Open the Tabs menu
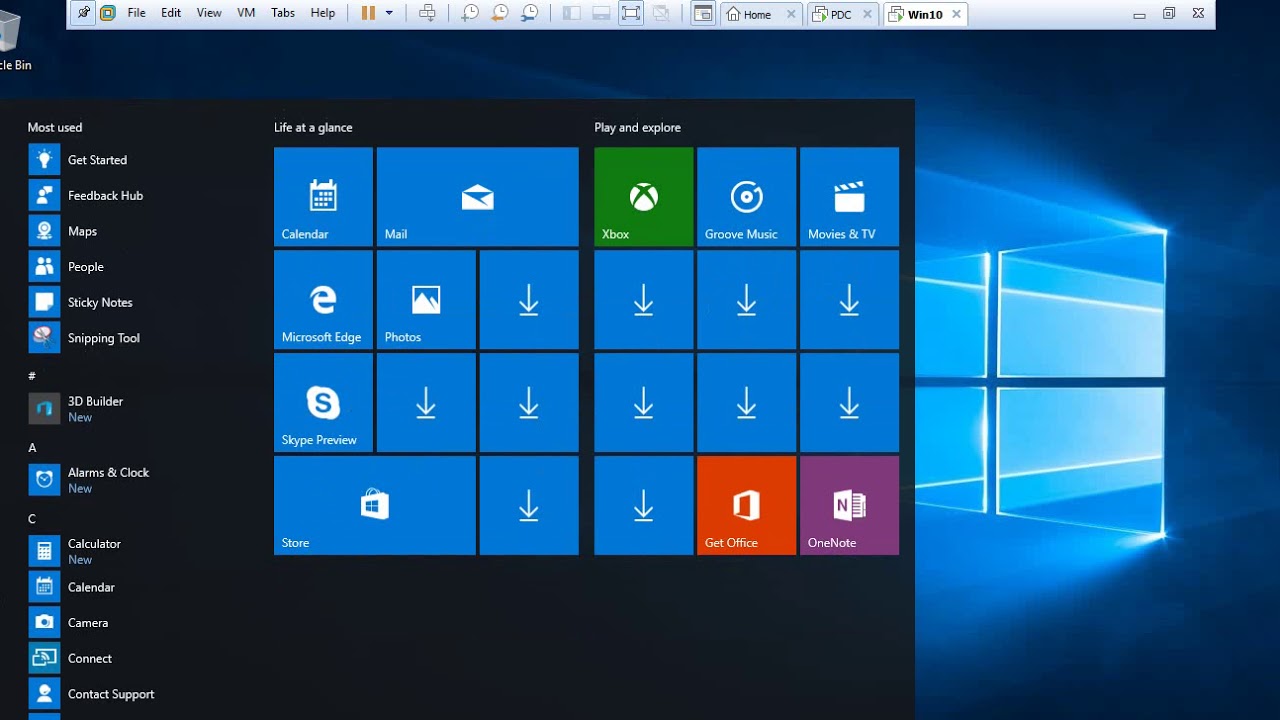 click(283, 13)
